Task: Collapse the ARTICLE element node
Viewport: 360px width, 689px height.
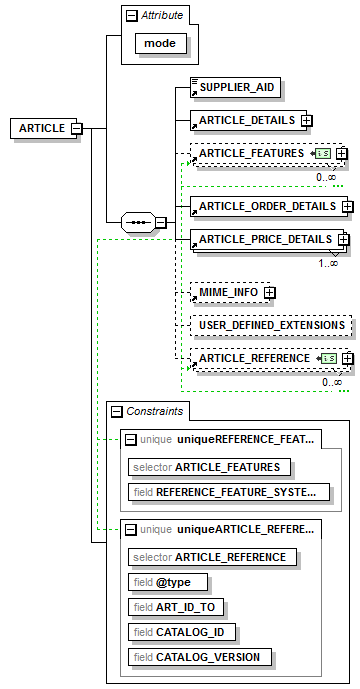Action: (76, 129)
